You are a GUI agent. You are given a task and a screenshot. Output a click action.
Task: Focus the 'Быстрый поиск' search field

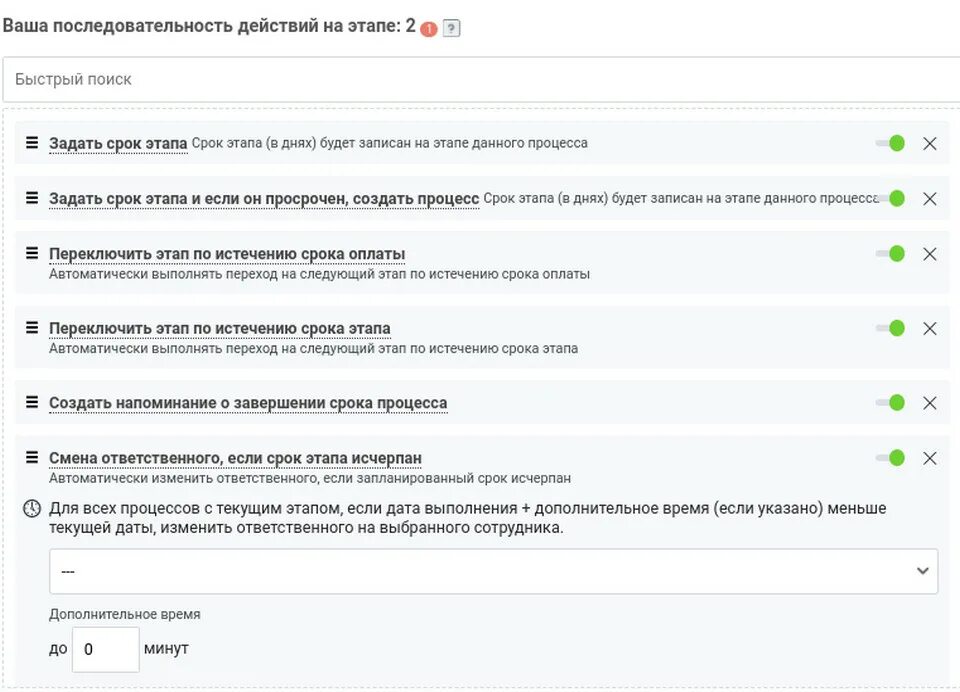(x=480, y=79)
